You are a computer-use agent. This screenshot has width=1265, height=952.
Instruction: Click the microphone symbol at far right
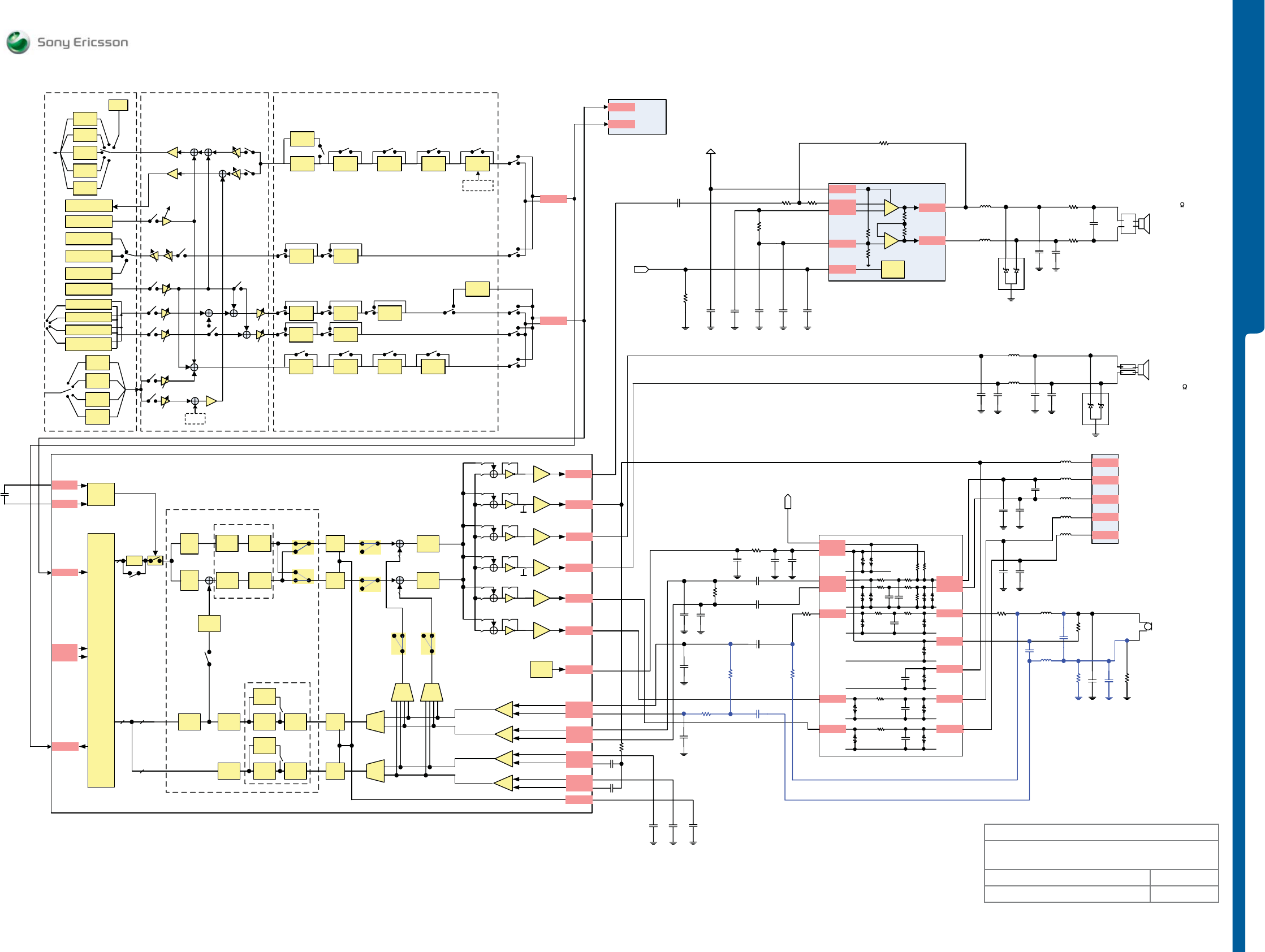(1147, 626)
